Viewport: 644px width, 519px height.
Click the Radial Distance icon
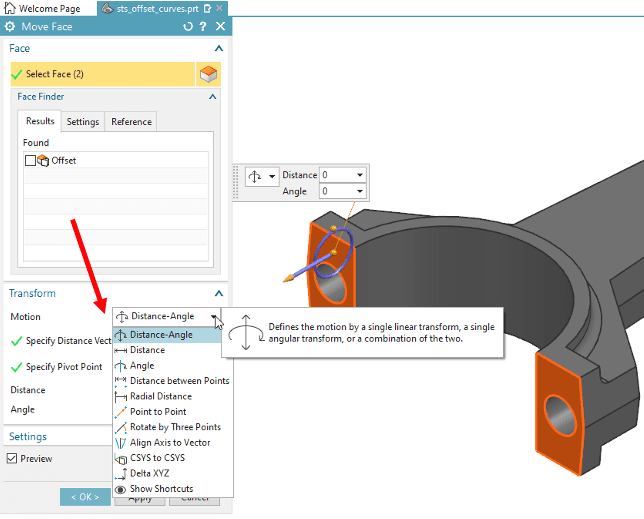121,397
